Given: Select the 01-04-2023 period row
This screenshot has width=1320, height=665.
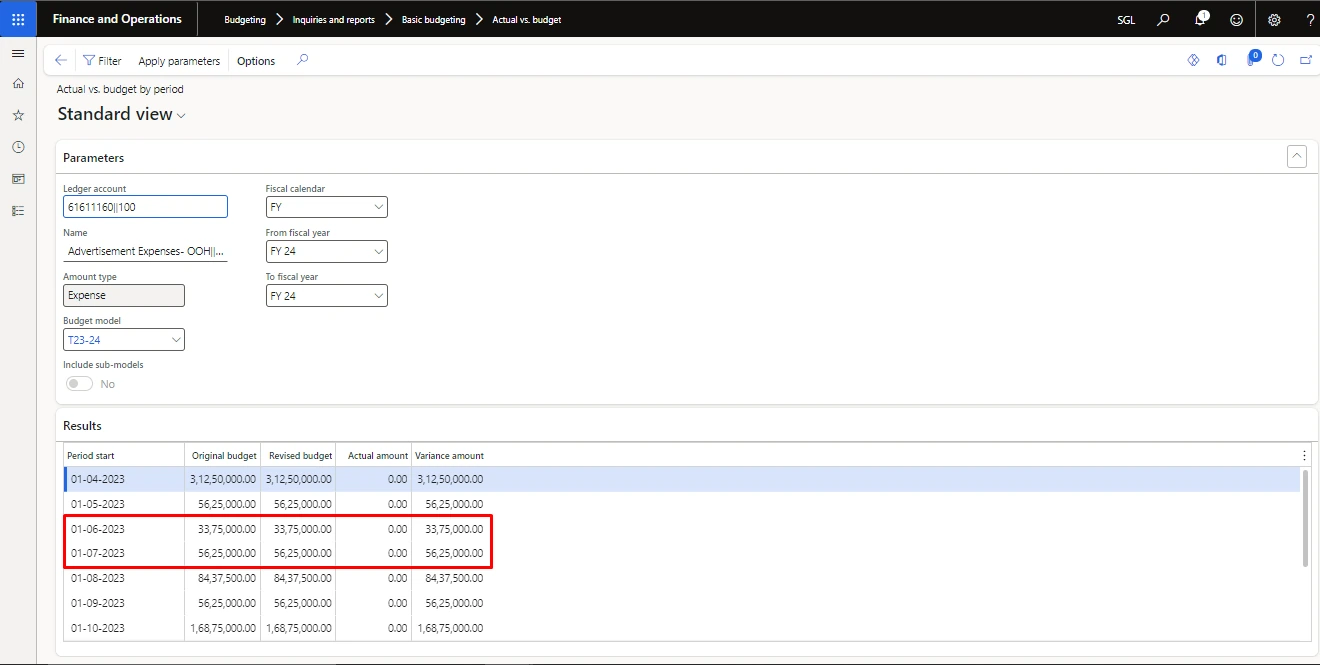Looking at the screenshot, I should pos(682,480).
